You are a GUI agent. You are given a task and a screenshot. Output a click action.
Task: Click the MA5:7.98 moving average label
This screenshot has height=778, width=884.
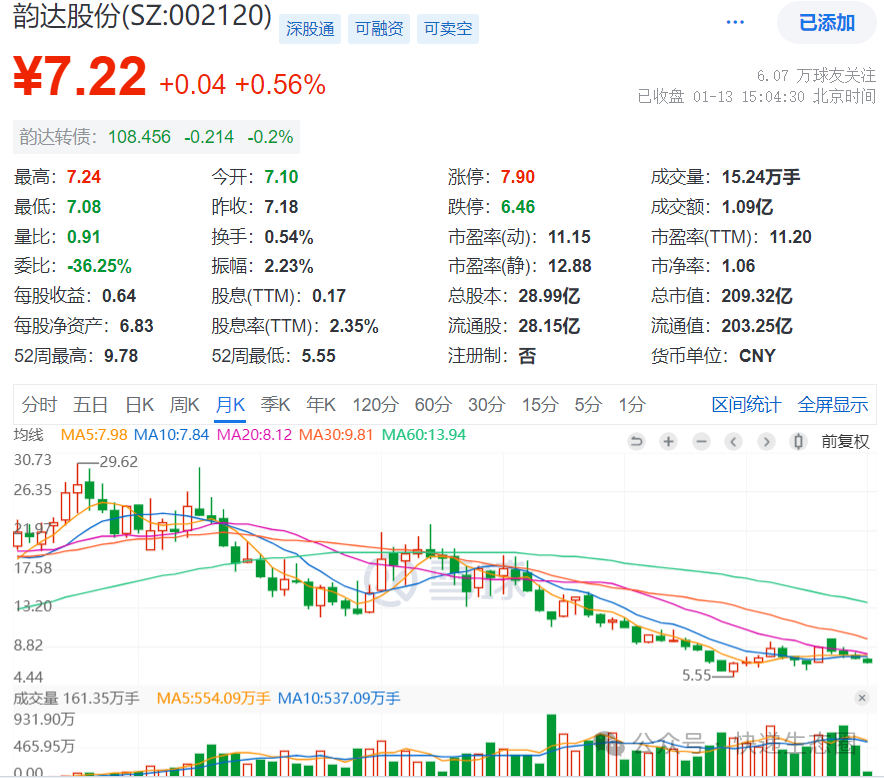click(x=94, y=435)
